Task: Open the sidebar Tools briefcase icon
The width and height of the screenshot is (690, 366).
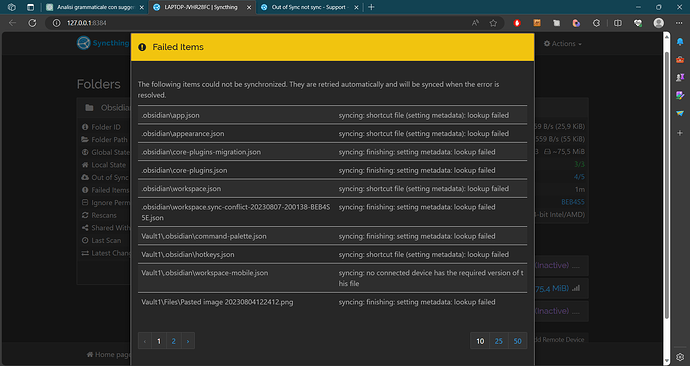Action: (x=680, y=59)
